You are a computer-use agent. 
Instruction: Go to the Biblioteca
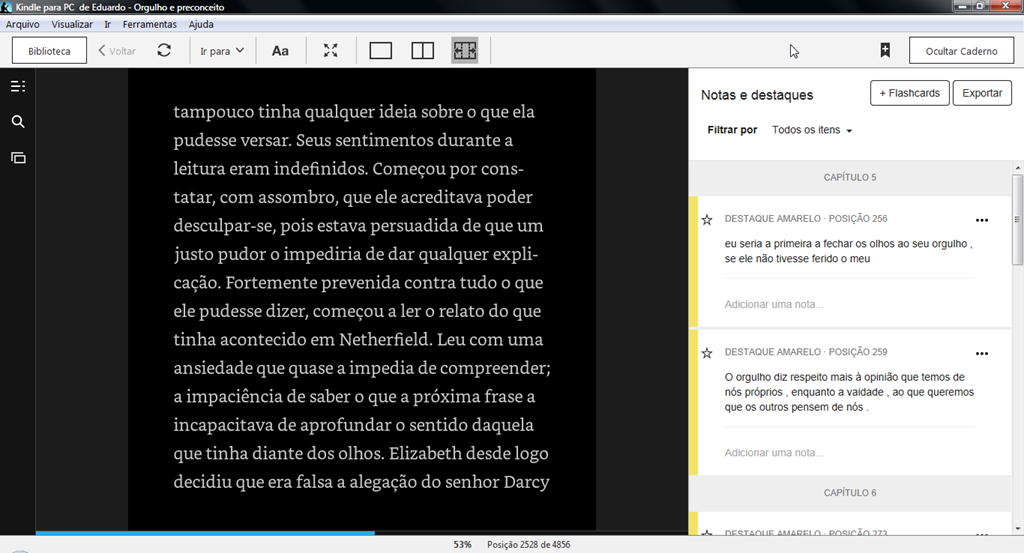49,51
